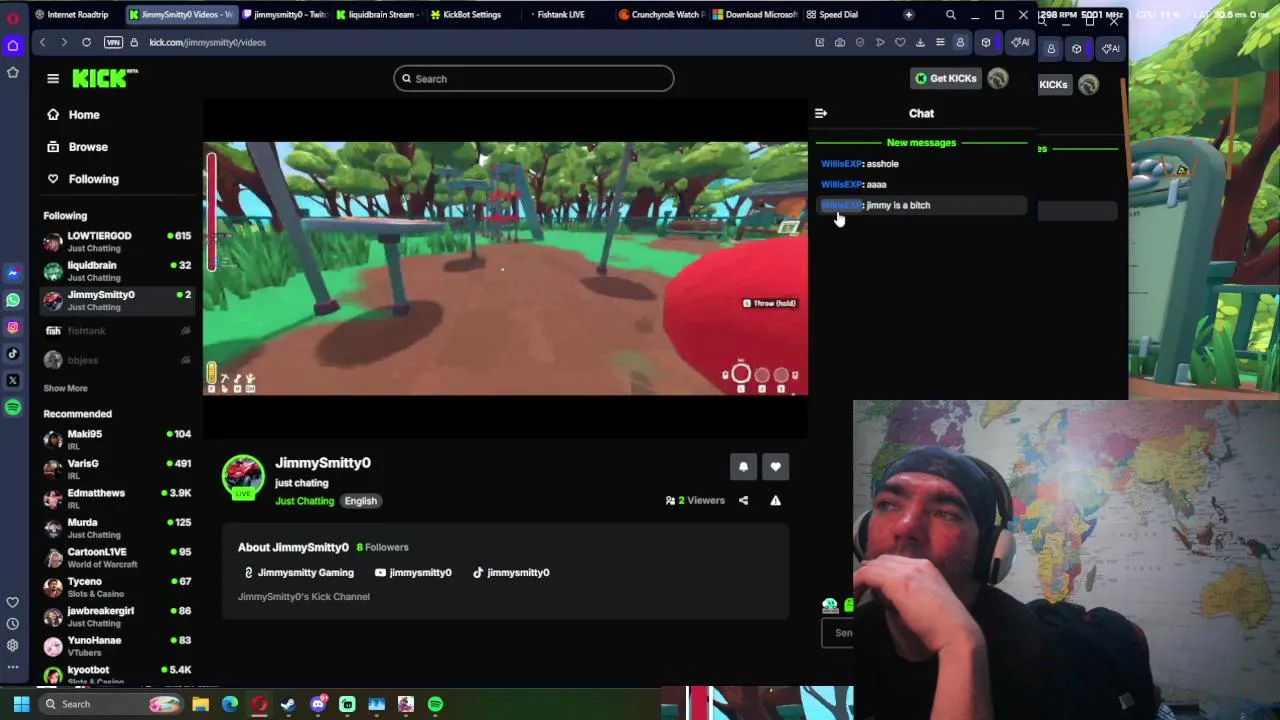Open the Kick hamburger sidebar menu
1280x720 pixels.
point(53,78)
